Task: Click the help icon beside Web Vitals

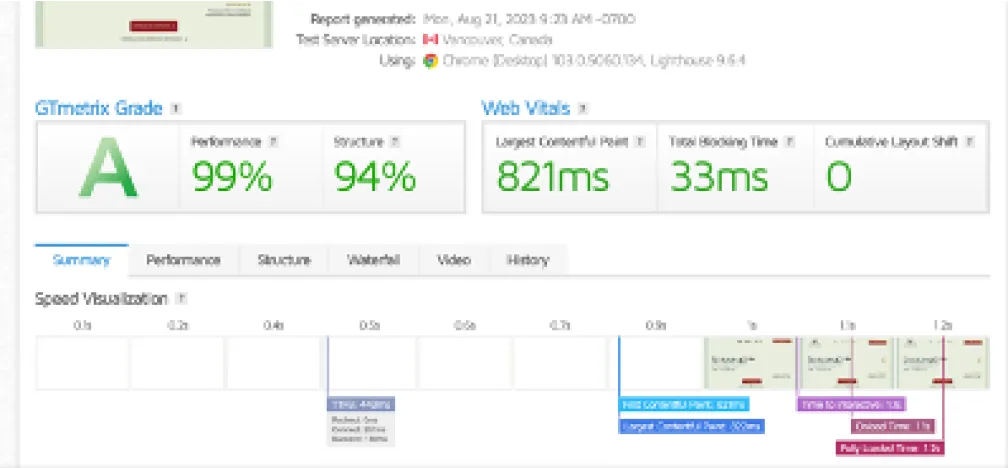Action: coord(583,108)
